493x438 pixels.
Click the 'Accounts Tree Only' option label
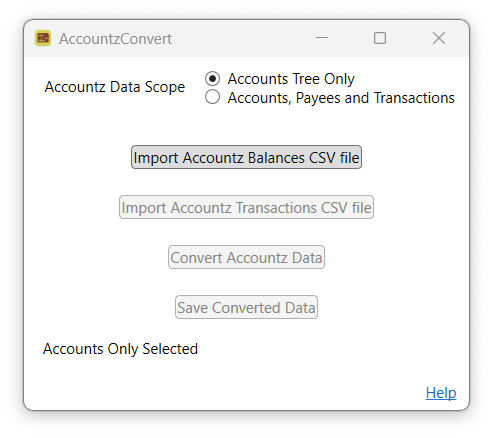291,79
